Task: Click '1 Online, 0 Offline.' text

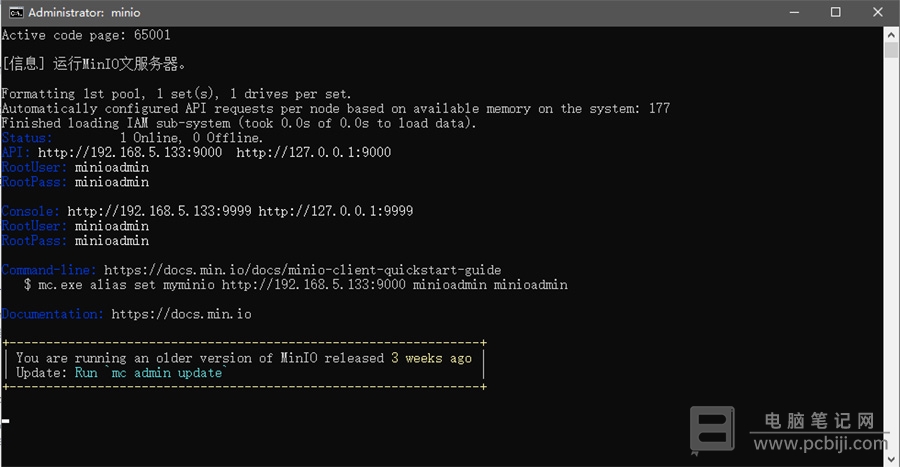Action: (x=191, y=138)
